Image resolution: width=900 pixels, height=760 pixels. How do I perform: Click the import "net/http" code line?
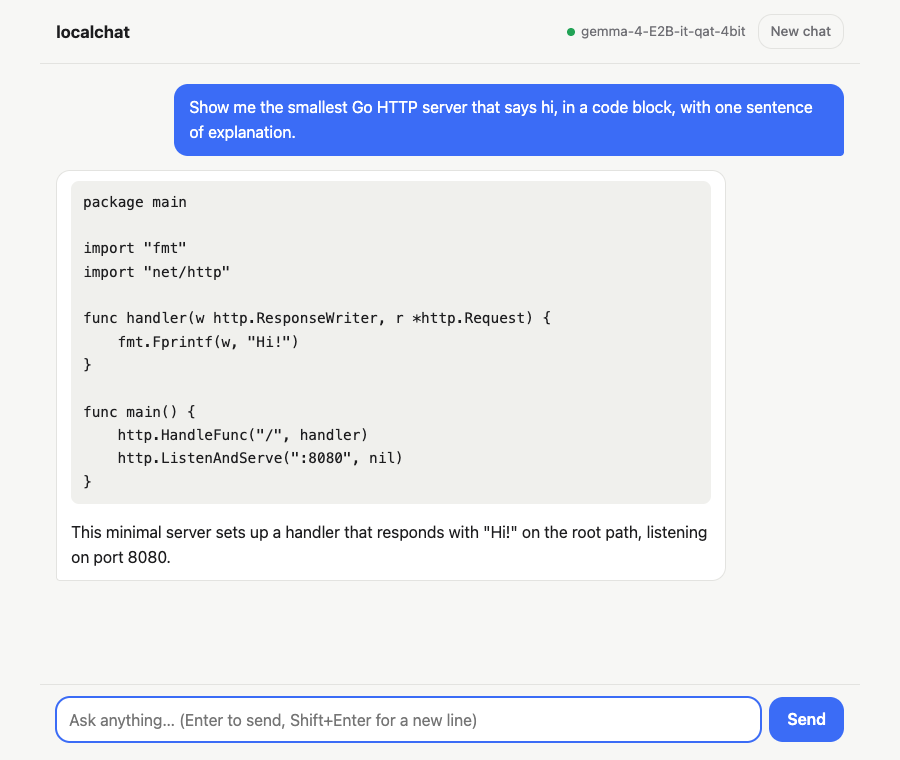[157, 272]
